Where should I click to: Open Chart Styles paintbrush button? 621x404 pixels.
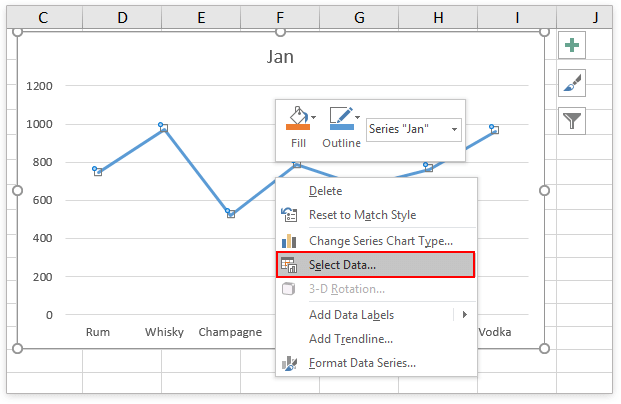click(571, 84)
